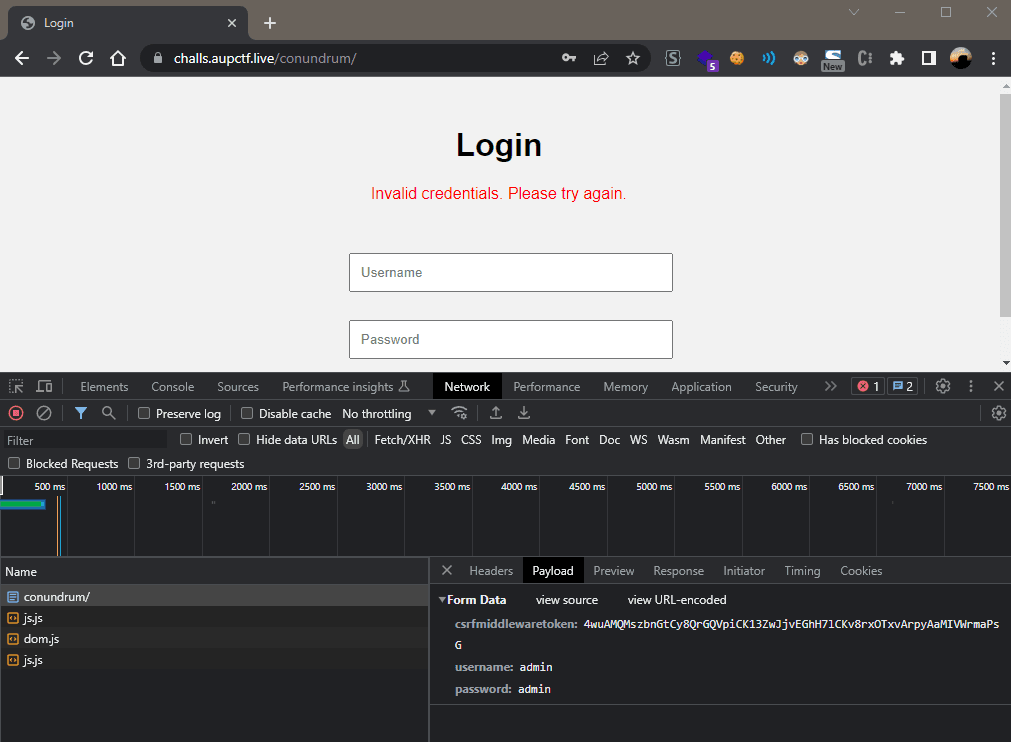Switch to the Console panel
This screenshot has height=742, width=1011.
[x=172, y=386]
